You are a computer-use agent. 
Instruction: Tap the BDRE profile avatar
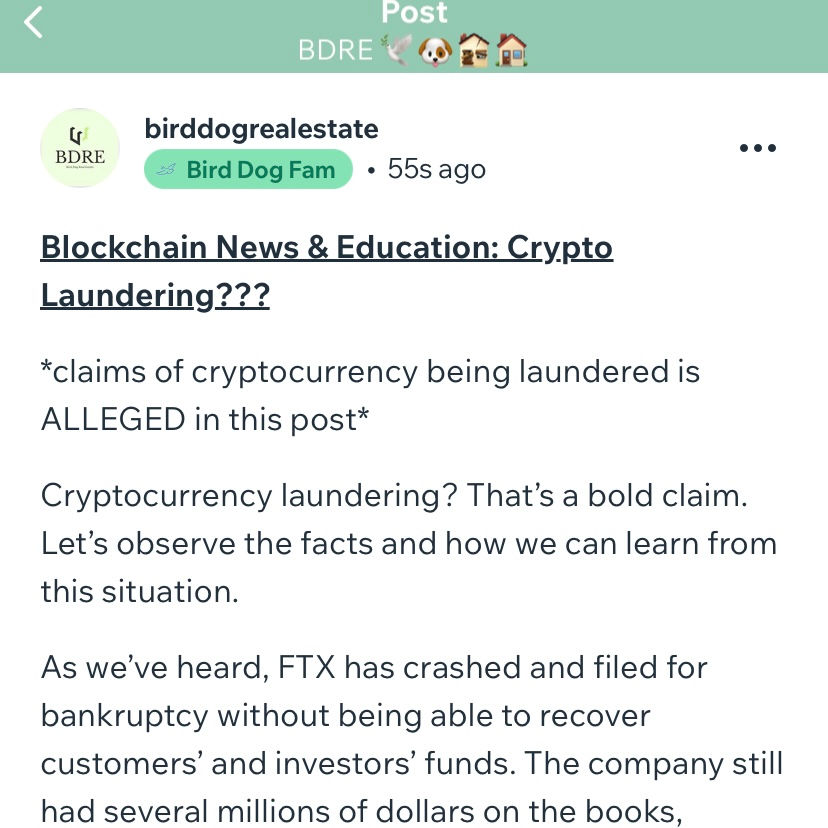click(80, 148)
